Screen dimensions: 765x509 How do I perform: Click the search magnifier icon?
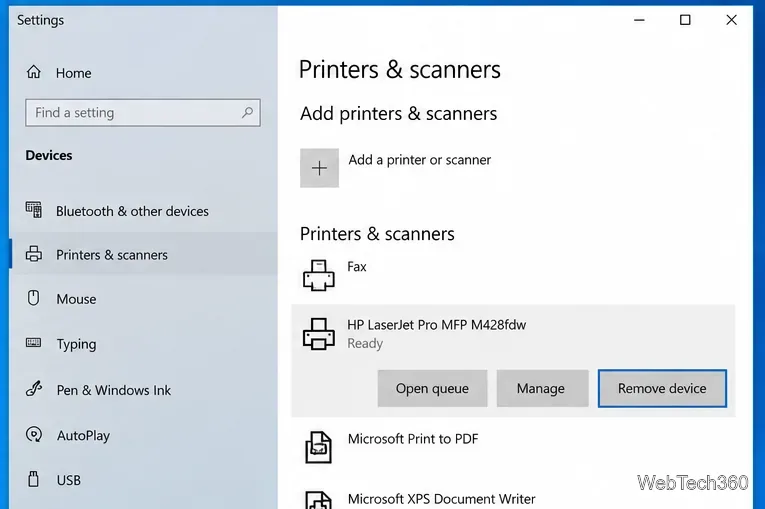247,113
